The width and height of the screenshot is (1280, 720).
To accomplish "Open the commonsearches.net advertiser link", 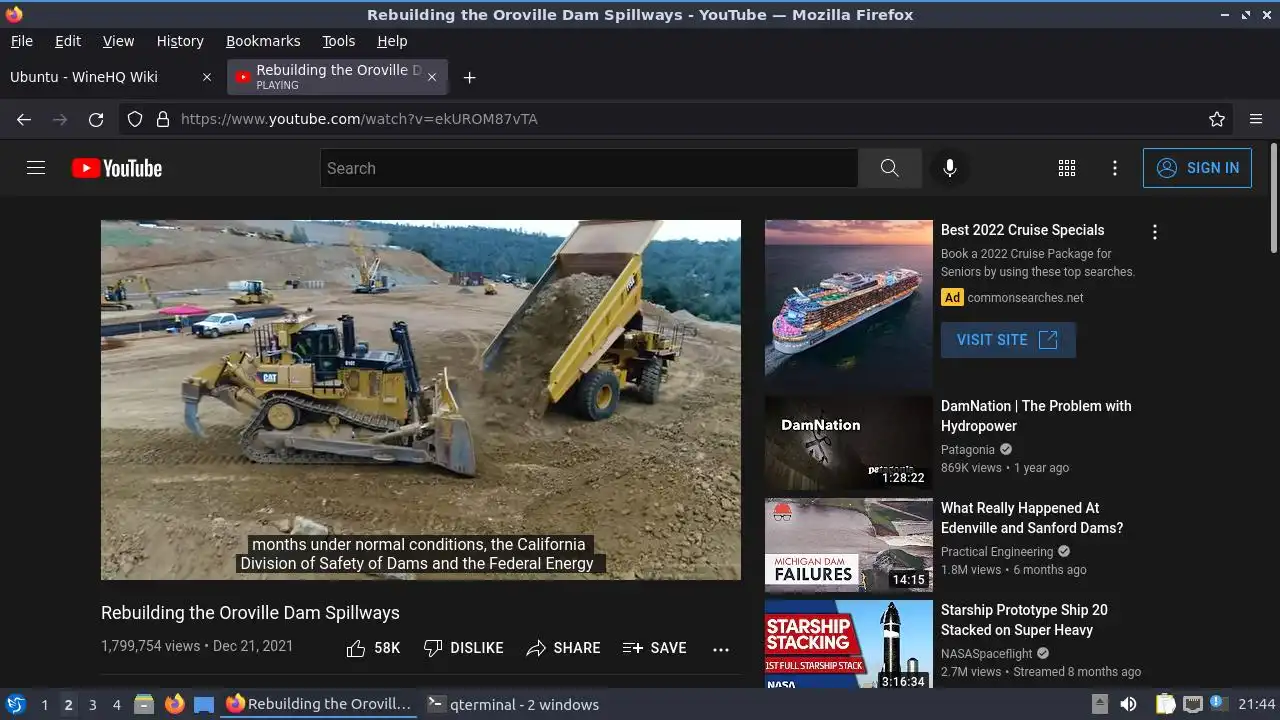I will [1025, 298].
